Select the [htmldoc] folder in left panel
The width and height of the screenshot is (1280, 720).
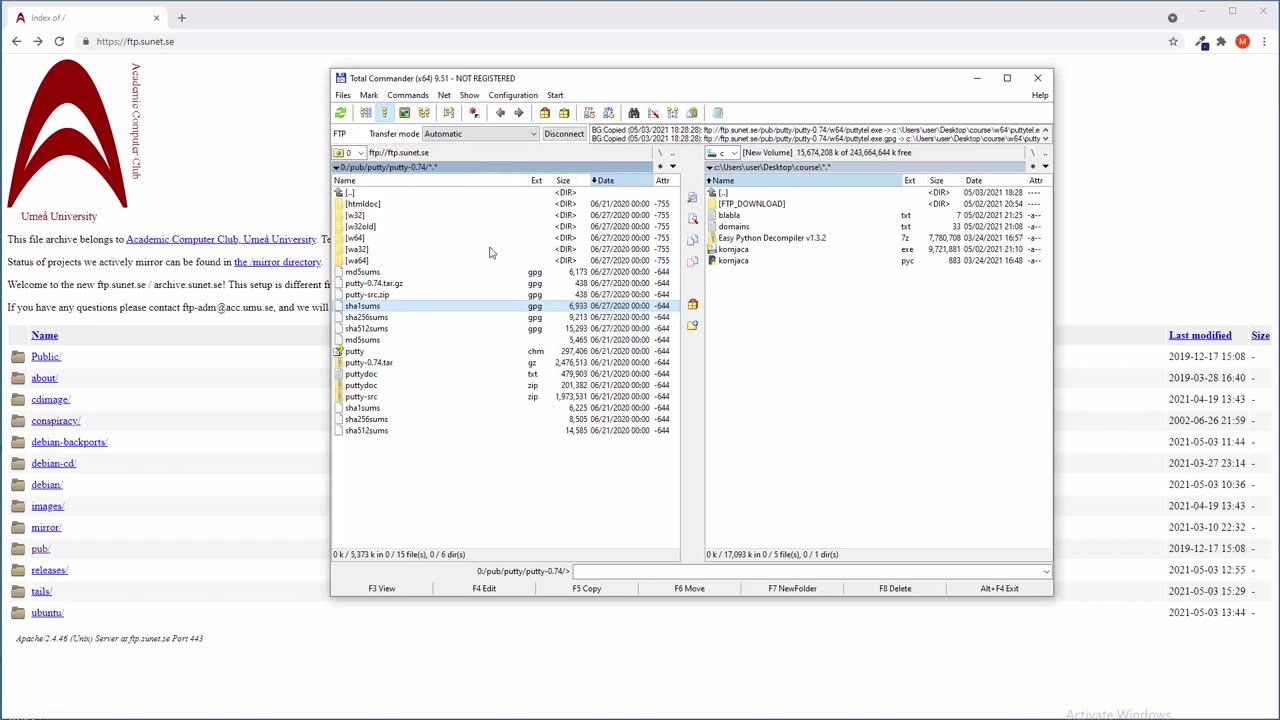click(363, 204)
